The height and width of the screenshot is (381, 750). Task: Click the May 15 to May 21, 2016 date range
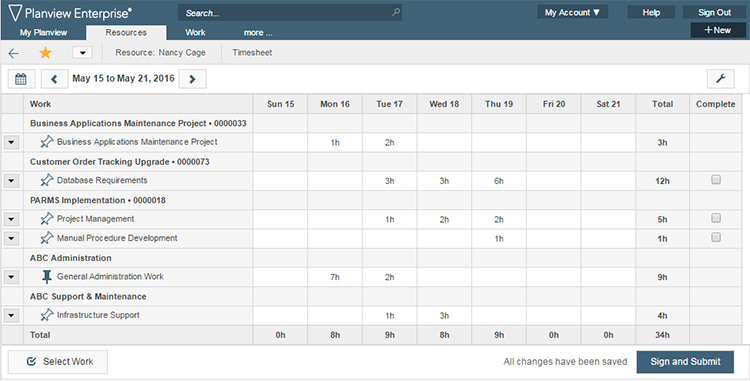(x=123, y=78)
